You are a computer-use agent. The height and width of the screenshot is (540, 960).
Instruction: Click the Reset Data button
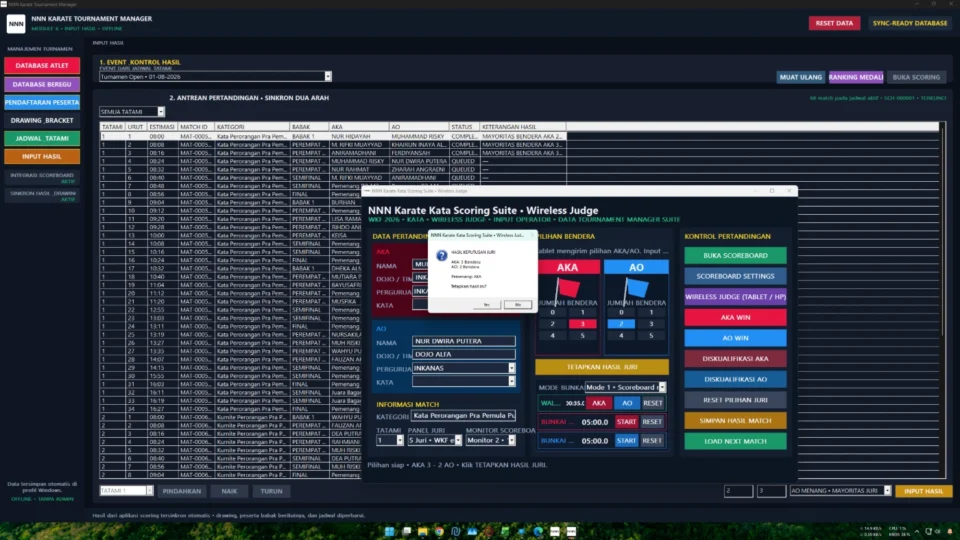(x=834, y=23)
